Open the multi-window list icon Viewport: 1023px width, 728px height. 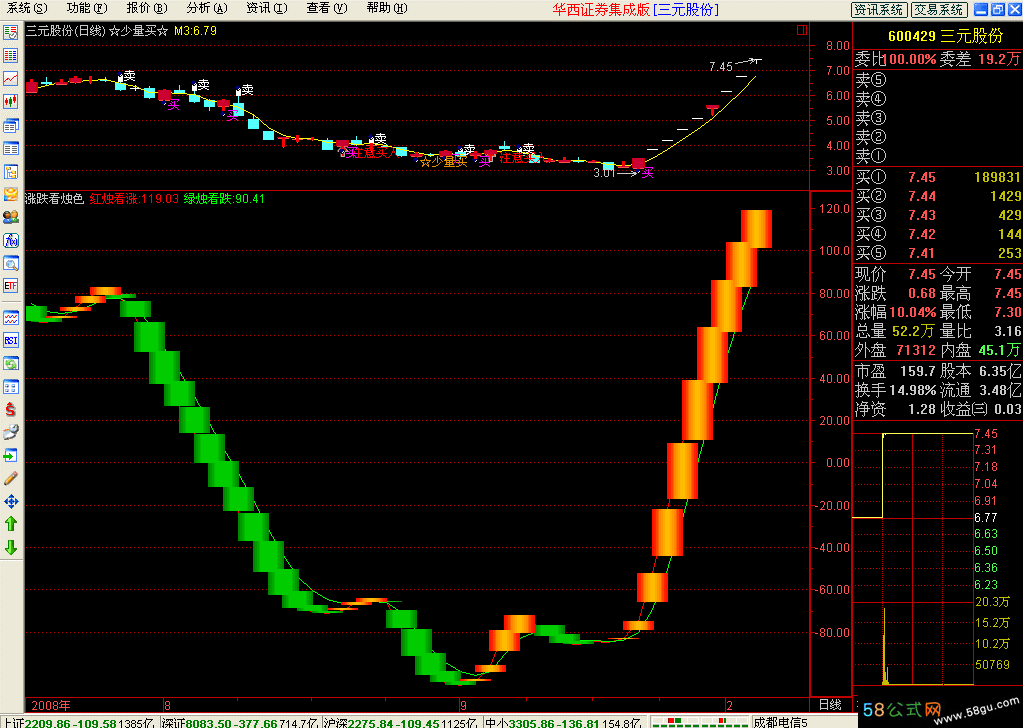pyautogui.click(x=10, y=125)
